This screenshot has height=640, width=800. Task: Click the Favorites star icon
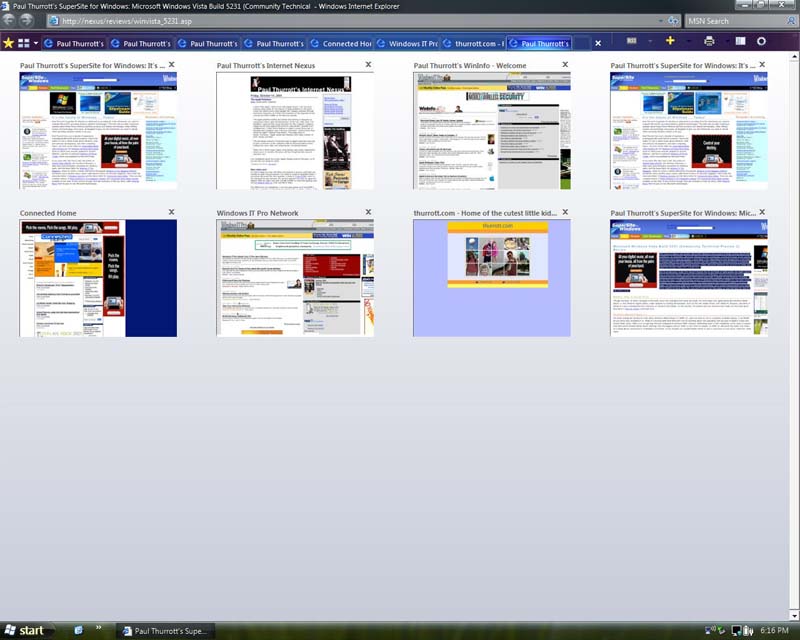(8, 43)
